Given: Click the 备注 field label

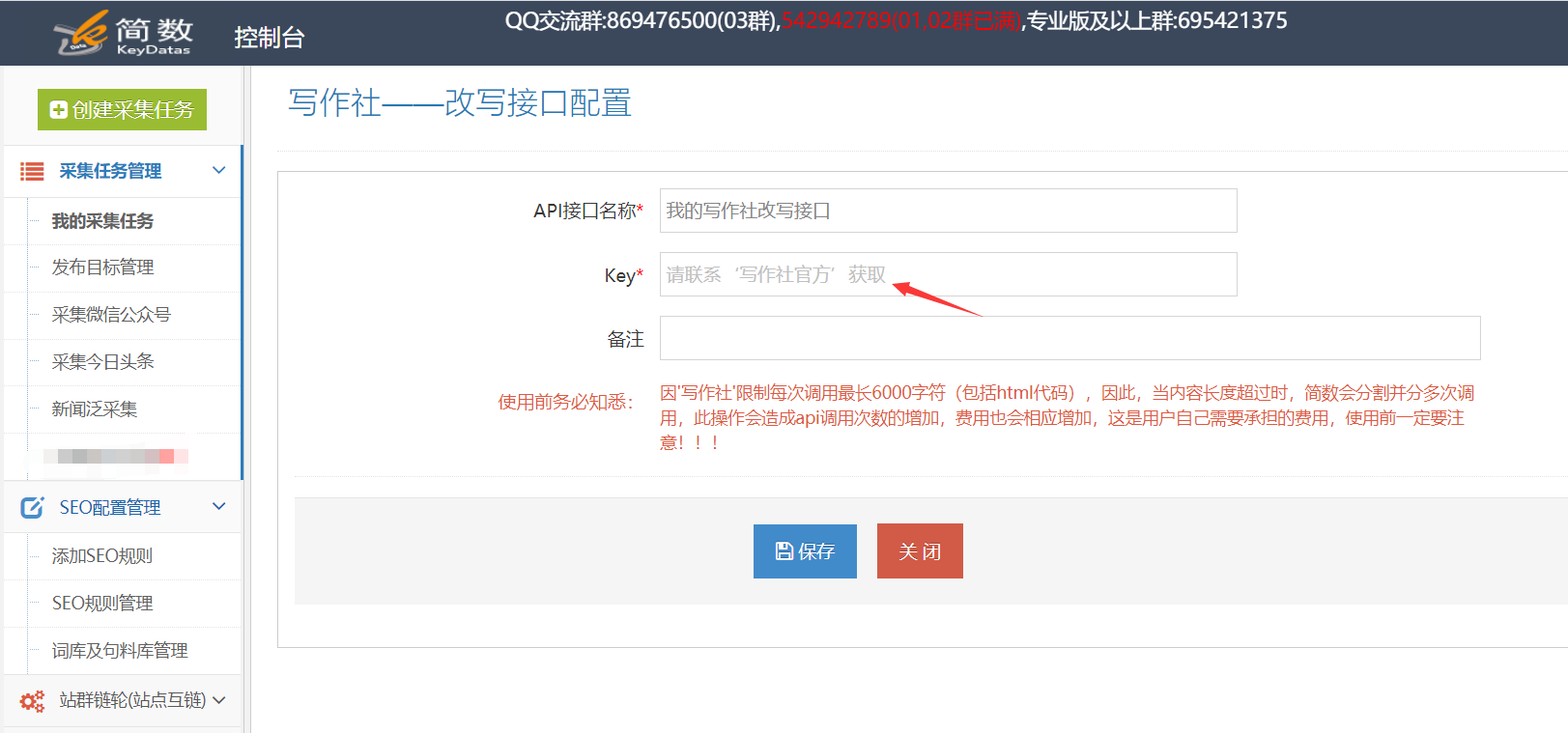Looking at the screenshot, I should [x=625, y=339].
